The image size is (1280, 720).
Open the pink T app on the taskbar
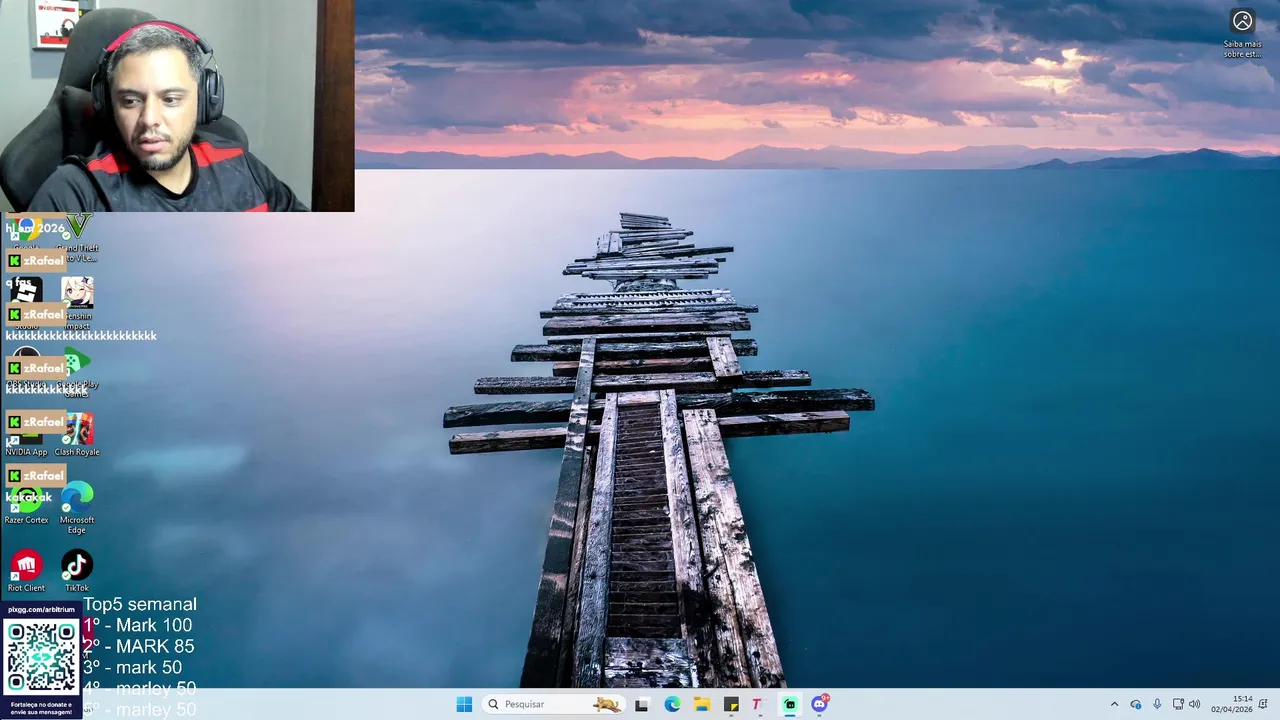pyautogui.click(x=757, y=704)
